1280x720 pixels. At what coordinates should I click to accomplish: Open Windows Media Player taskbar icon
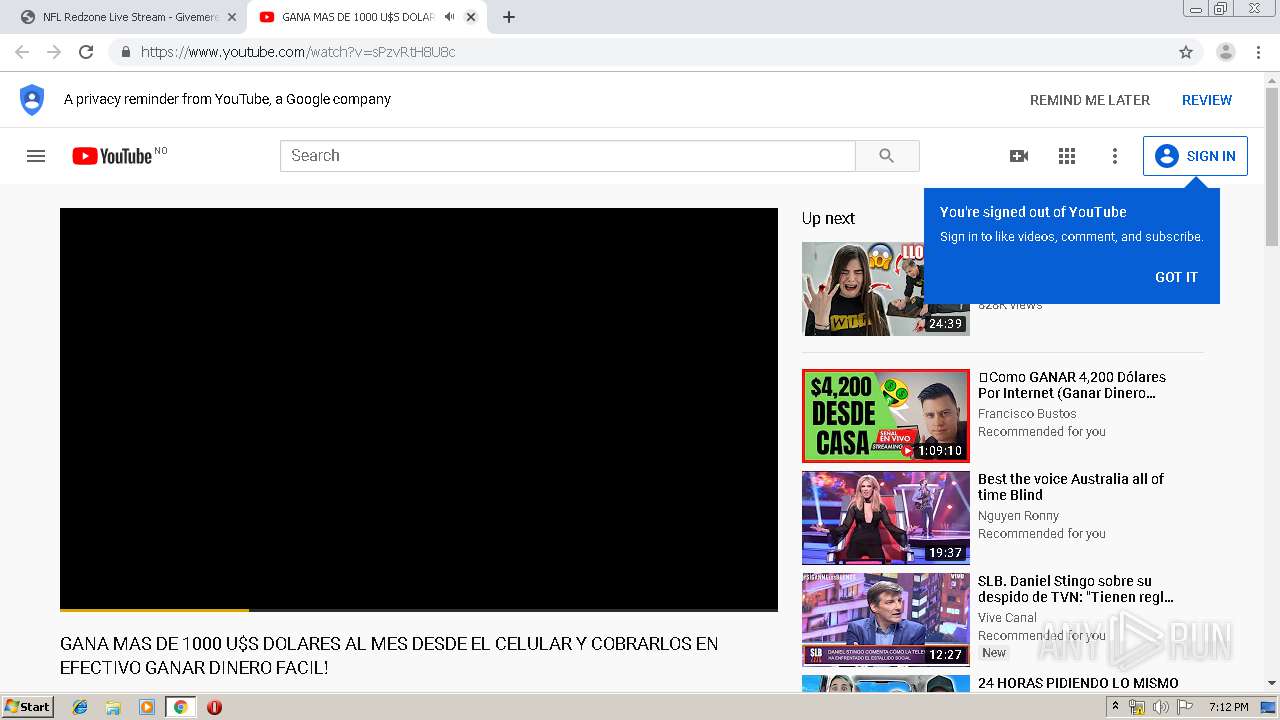point(147,707)
